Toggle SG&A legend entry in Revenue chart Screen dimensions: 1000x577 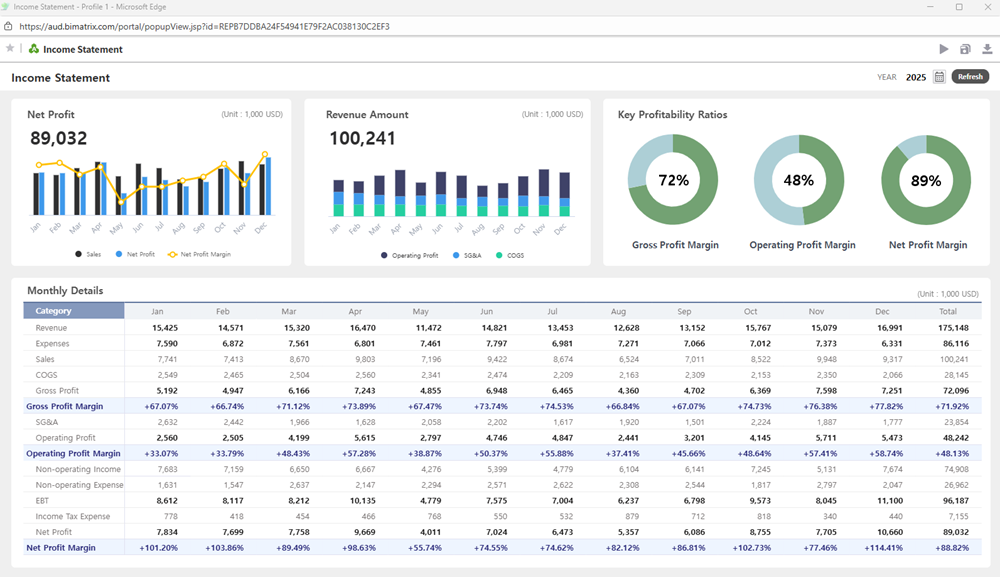point(468,256)
